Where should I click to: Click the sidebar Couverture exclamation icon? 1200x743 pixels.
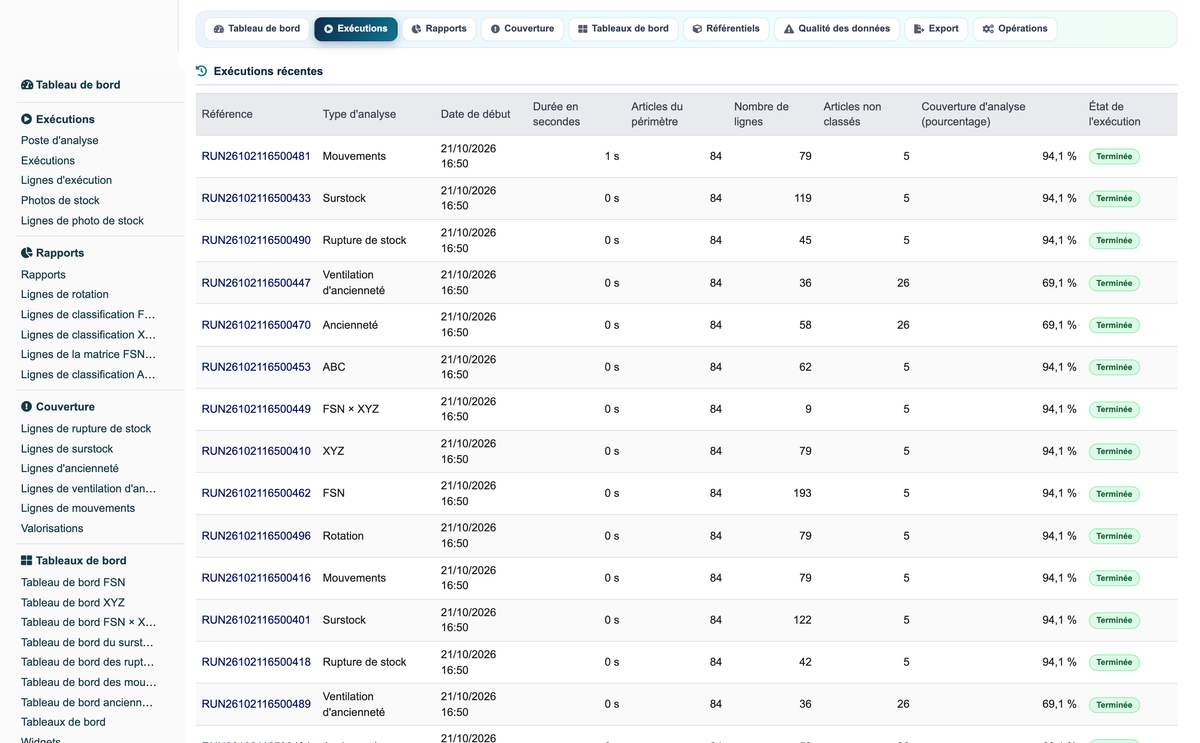pos(27,407)
